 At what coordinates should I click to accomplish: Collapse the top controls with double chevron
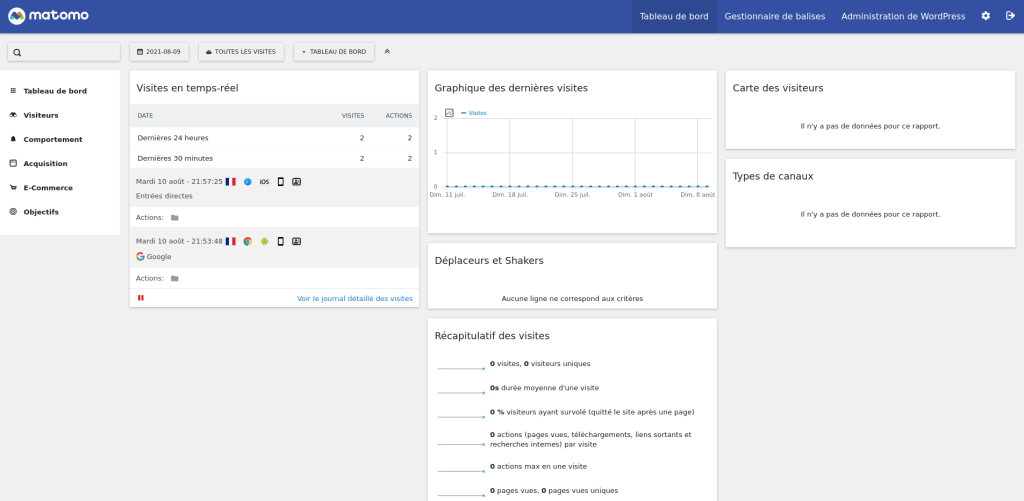[387, 51]
